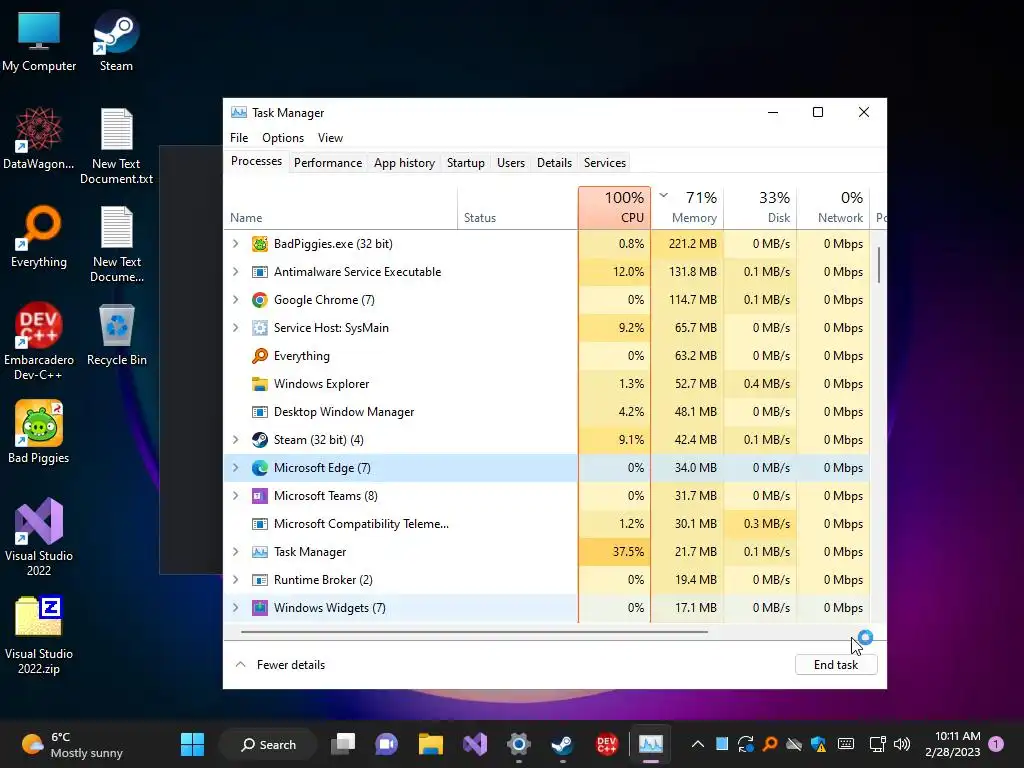The image size is (1024, 768).
Task: Expand the Microsoft Teams (8) group
Action: (236, 496)
